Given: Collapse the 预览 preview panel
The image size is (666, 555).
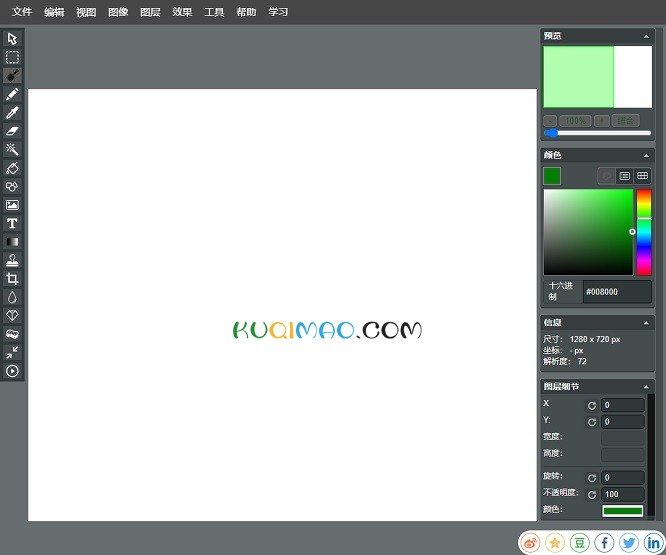Looking at the screenshot, I should 646,37.
